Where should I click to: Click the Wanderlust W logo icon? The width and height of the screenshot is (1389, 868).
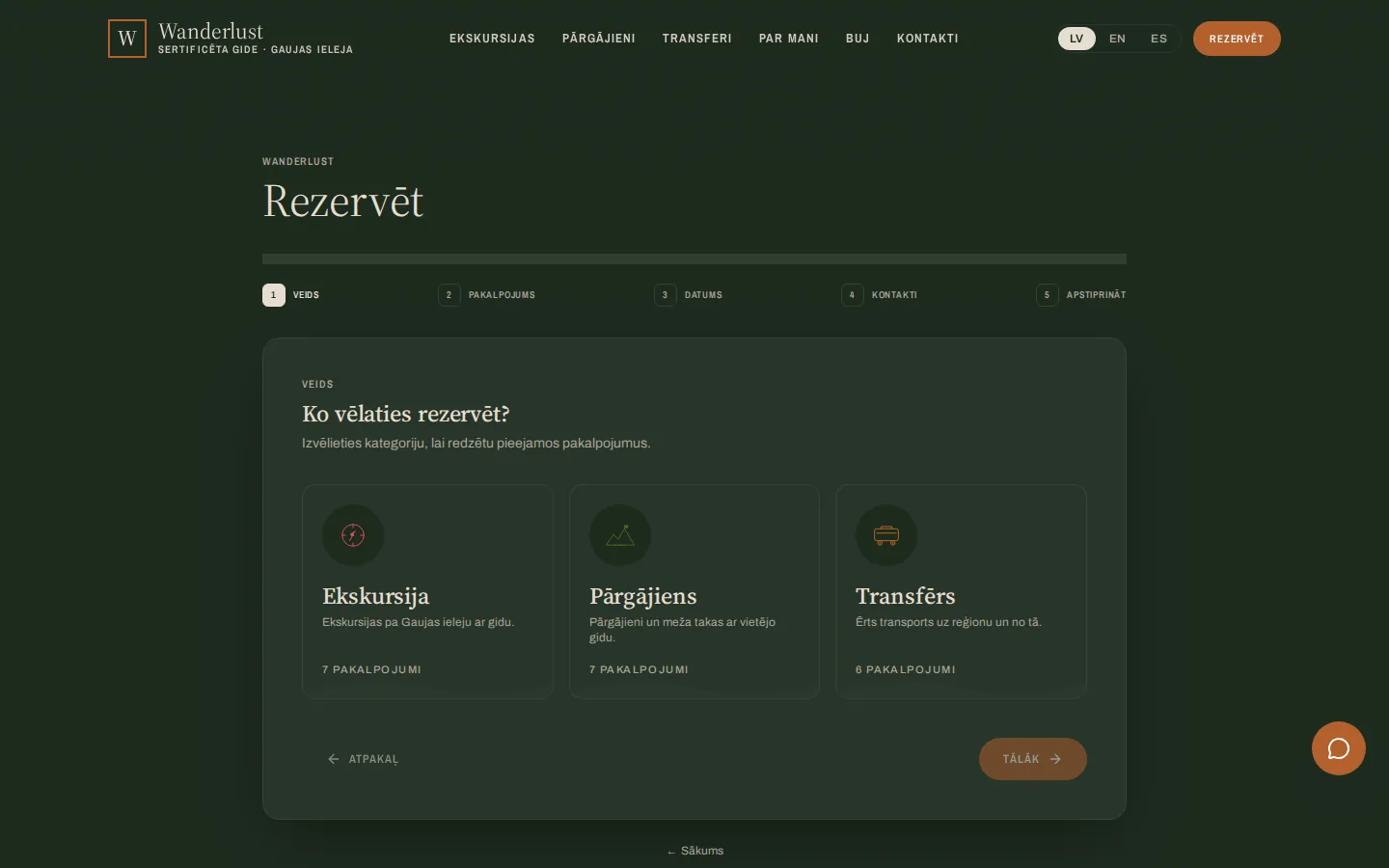(127, 39)
